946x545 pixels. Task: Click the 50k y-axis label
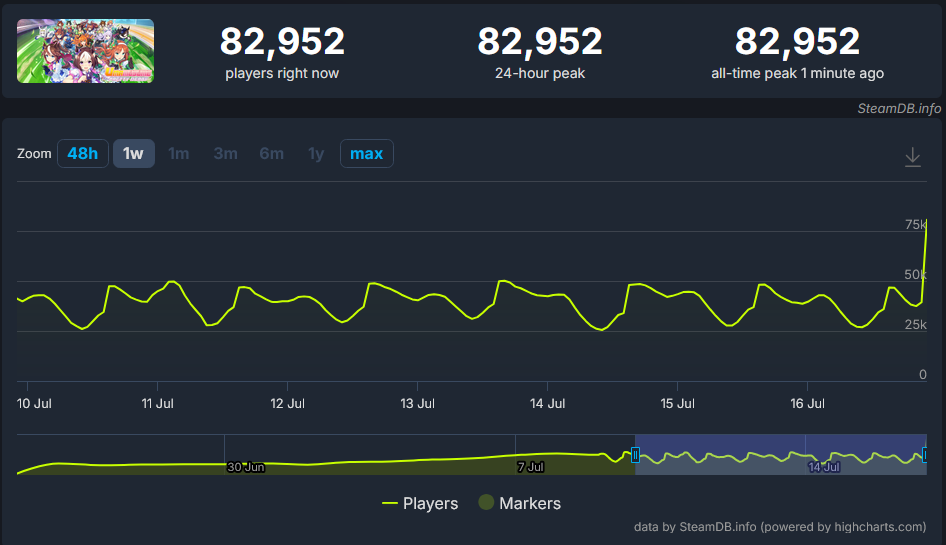(915, 275)
